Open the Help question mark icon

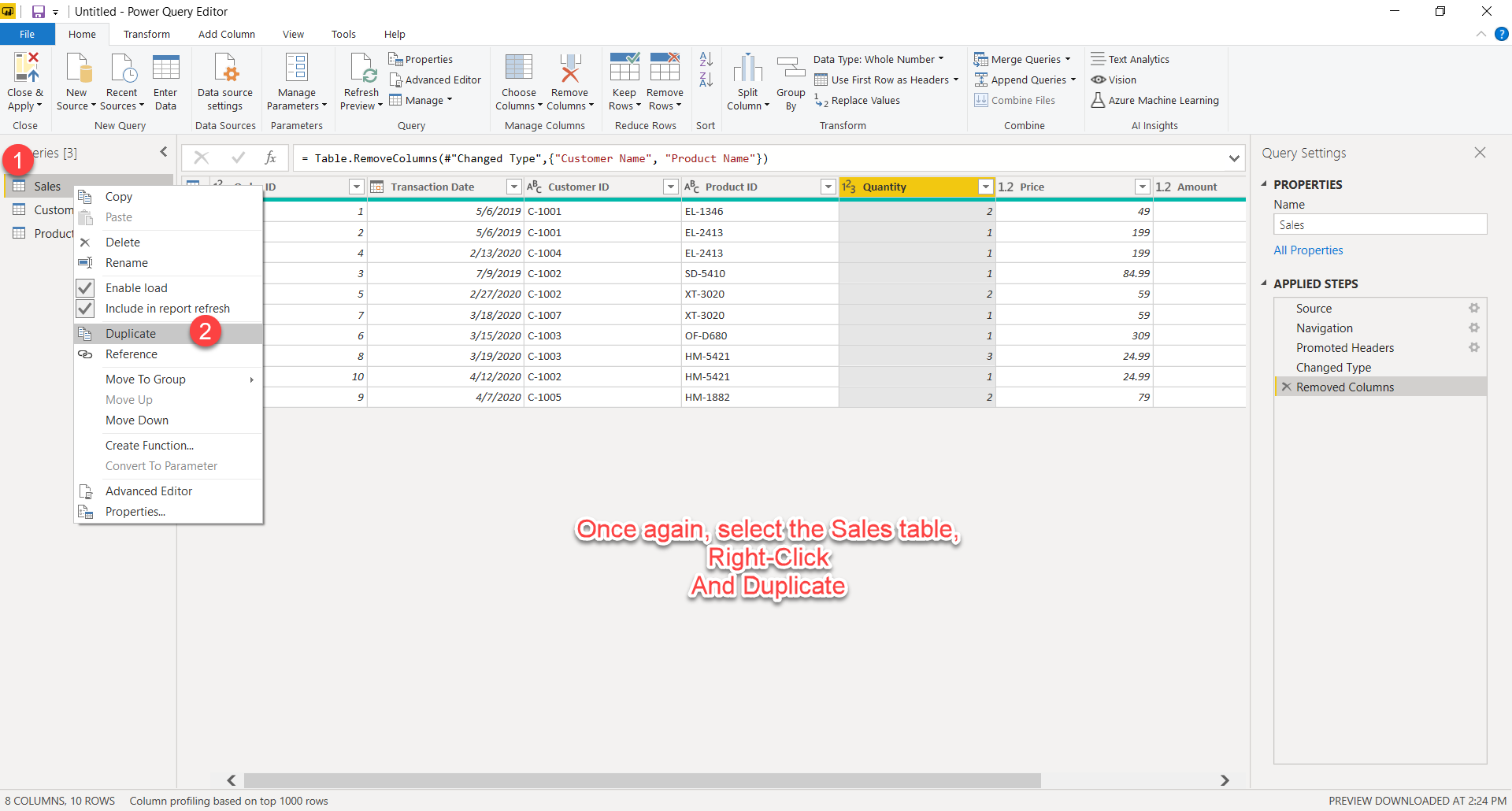(x=1502, y=34)
